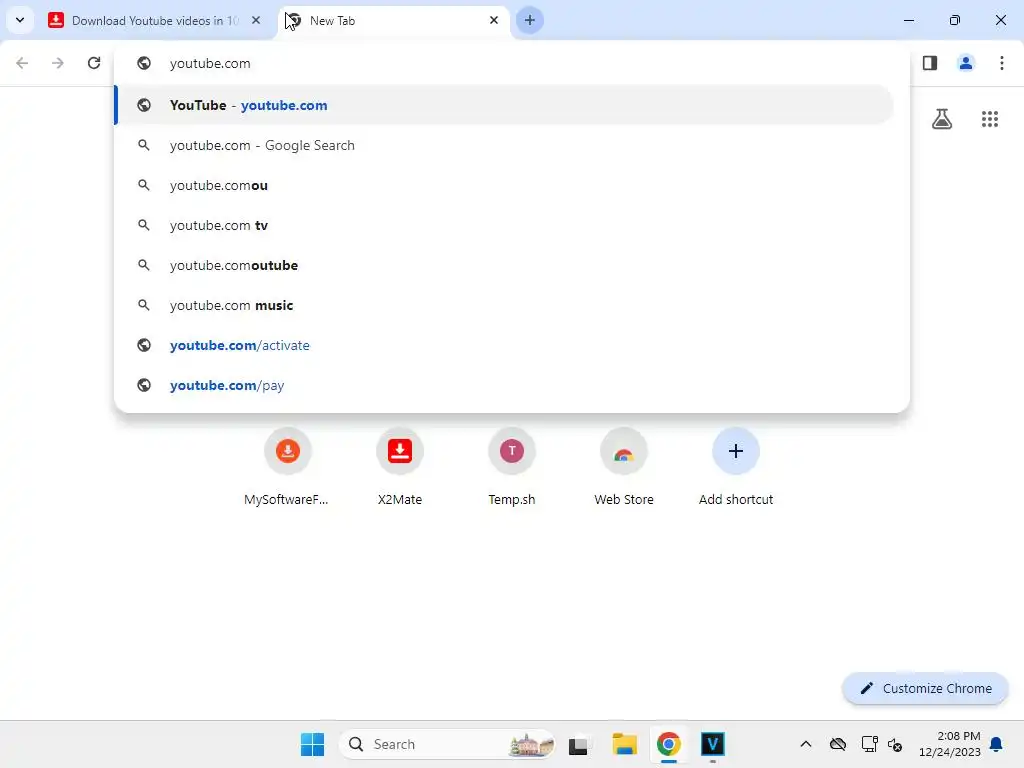Go back to previous page
1024x768 pixels.
click(22, 63)
